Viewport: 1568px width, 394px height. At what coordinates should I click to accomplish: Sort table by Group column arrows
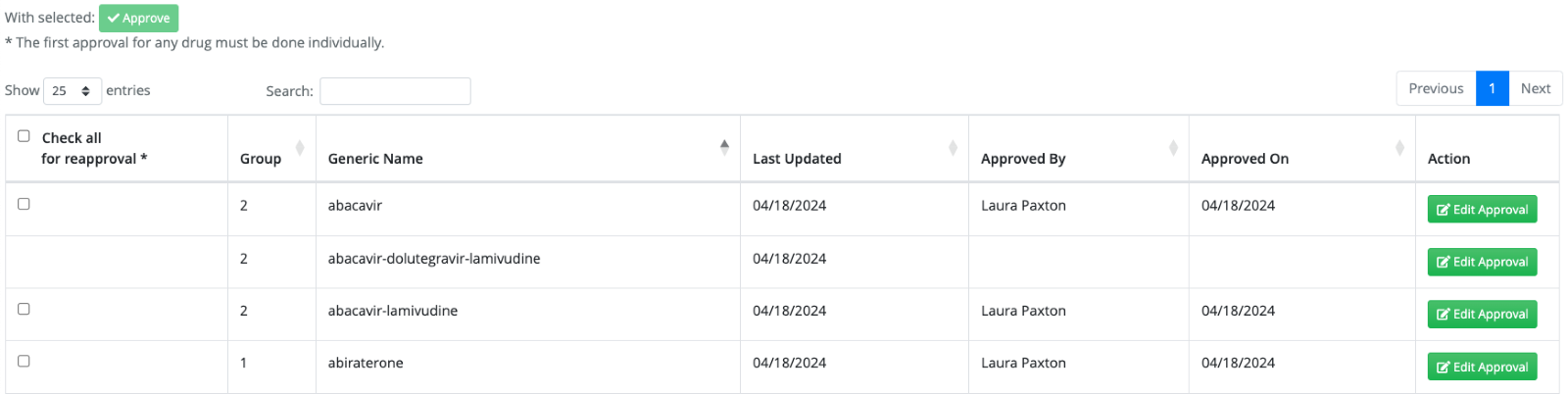pos(300,148)
